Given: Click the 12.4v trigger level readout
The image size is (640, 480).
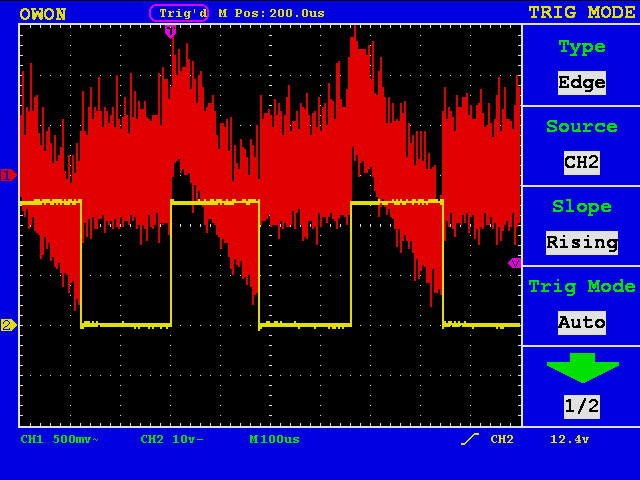Looking at the screenshot, I should 569,439.
